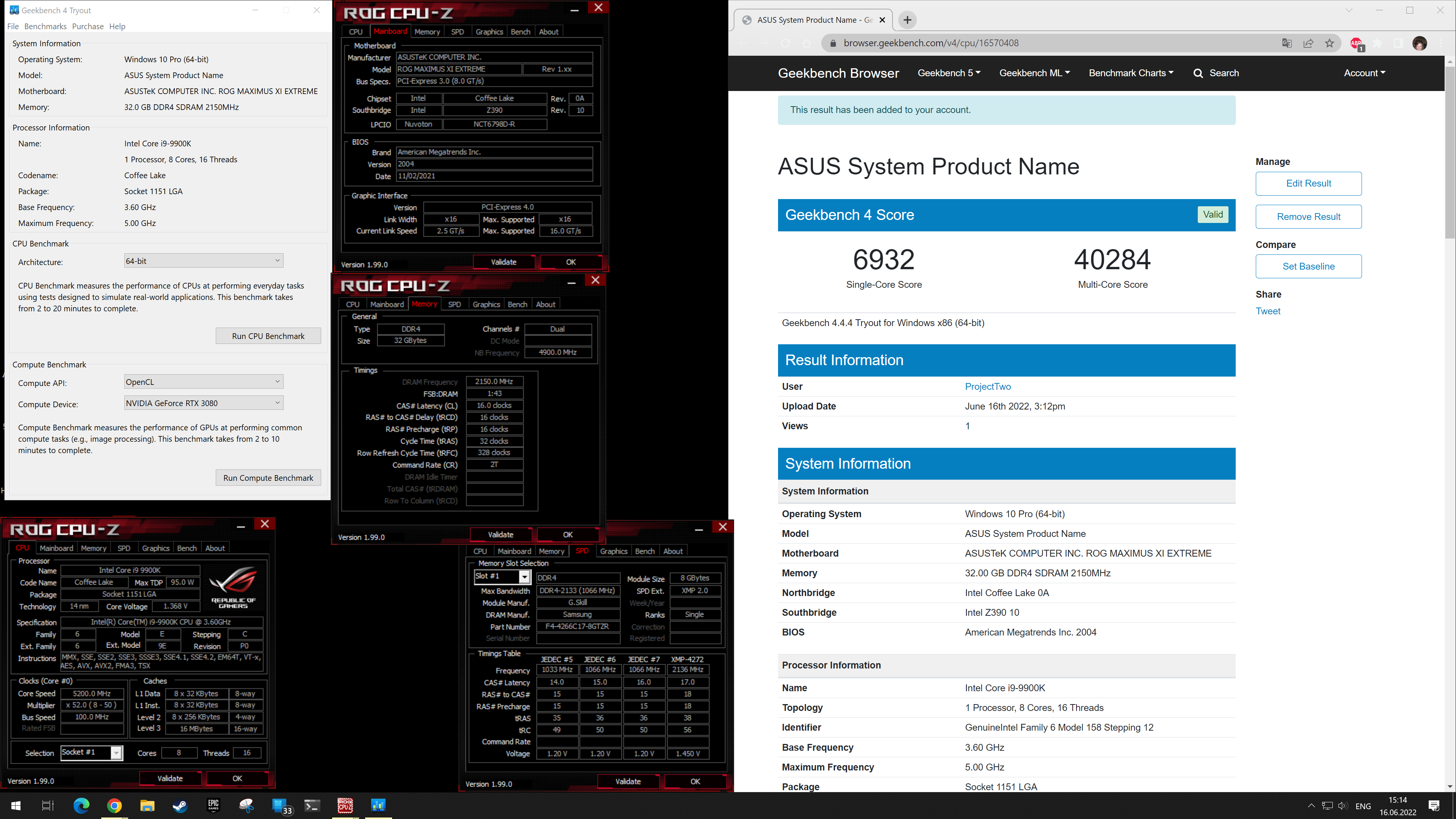Open the network status tray icon
The image size is (1456, 819).
(1327, 806)
